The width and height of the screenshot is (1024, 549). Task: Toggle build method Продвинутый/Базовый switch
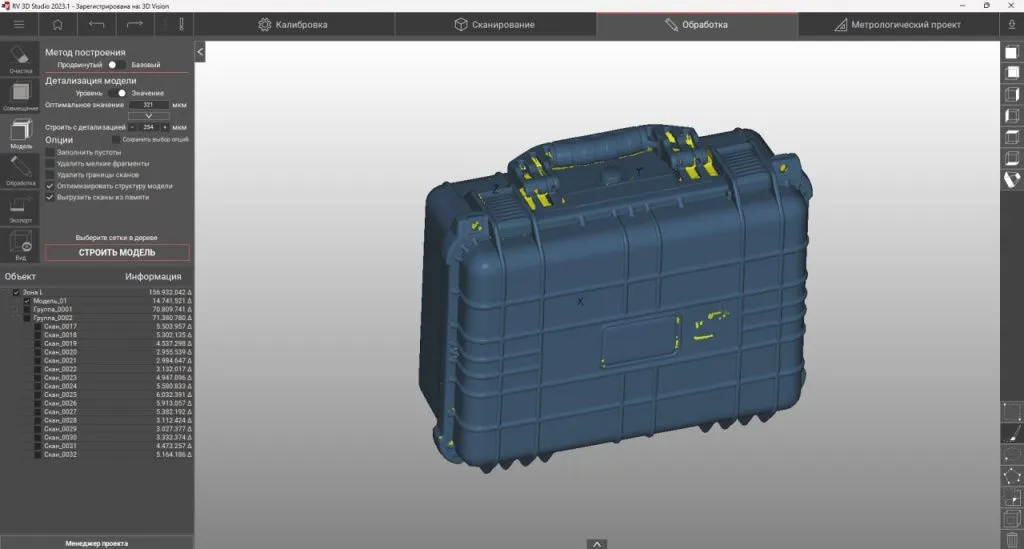pyautogui.click(x=116, y=65)
